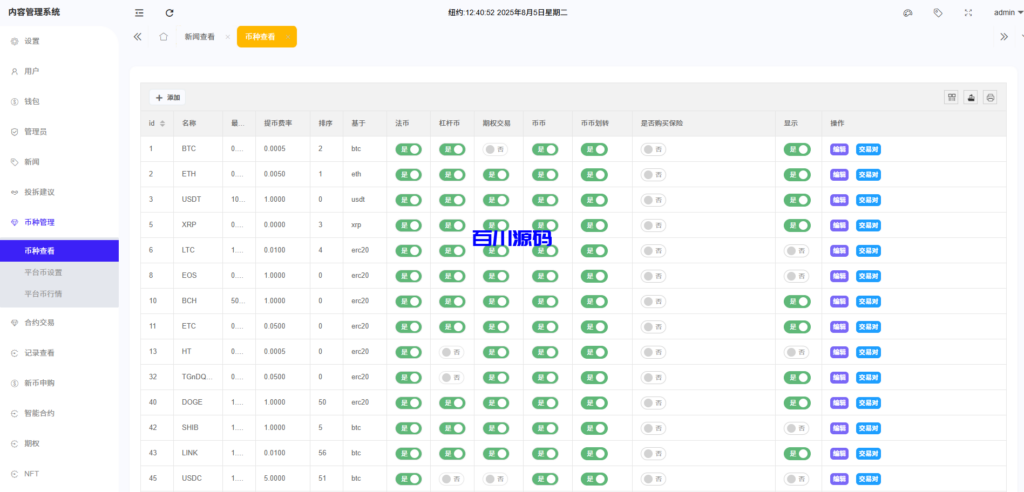Click the export icon above the table
The width and height of the screenshot is (1024, 492).
971,97
